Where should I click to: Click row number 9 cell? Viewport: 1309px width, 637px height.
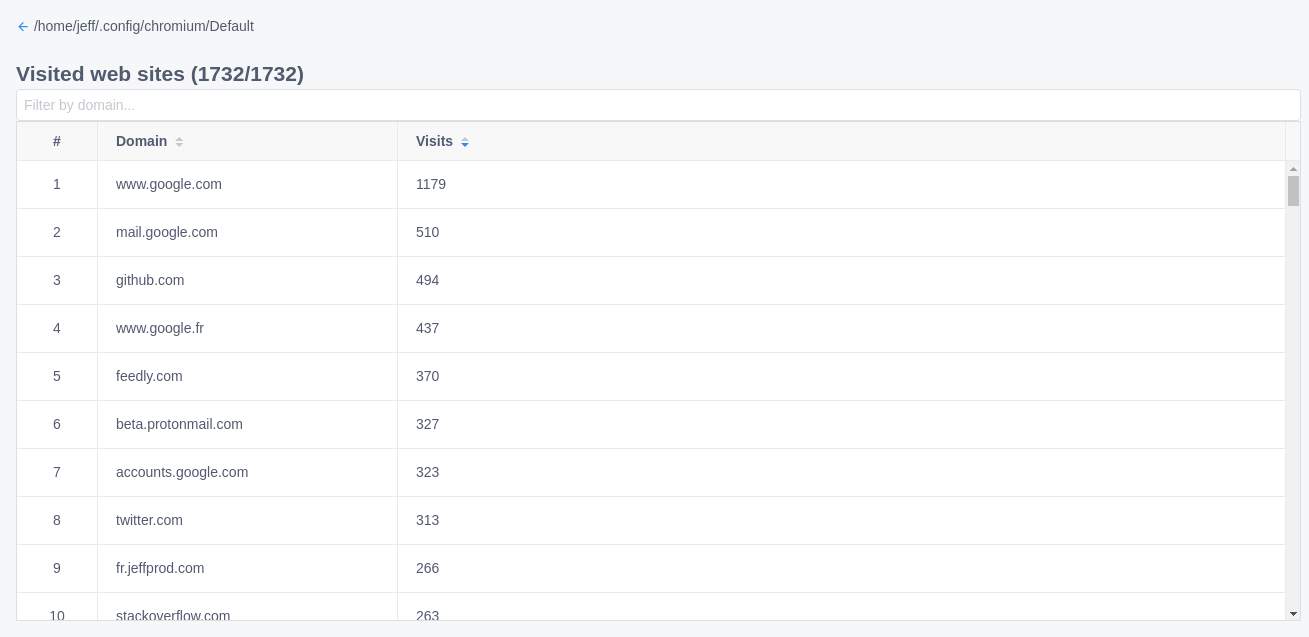click(57, 568)
